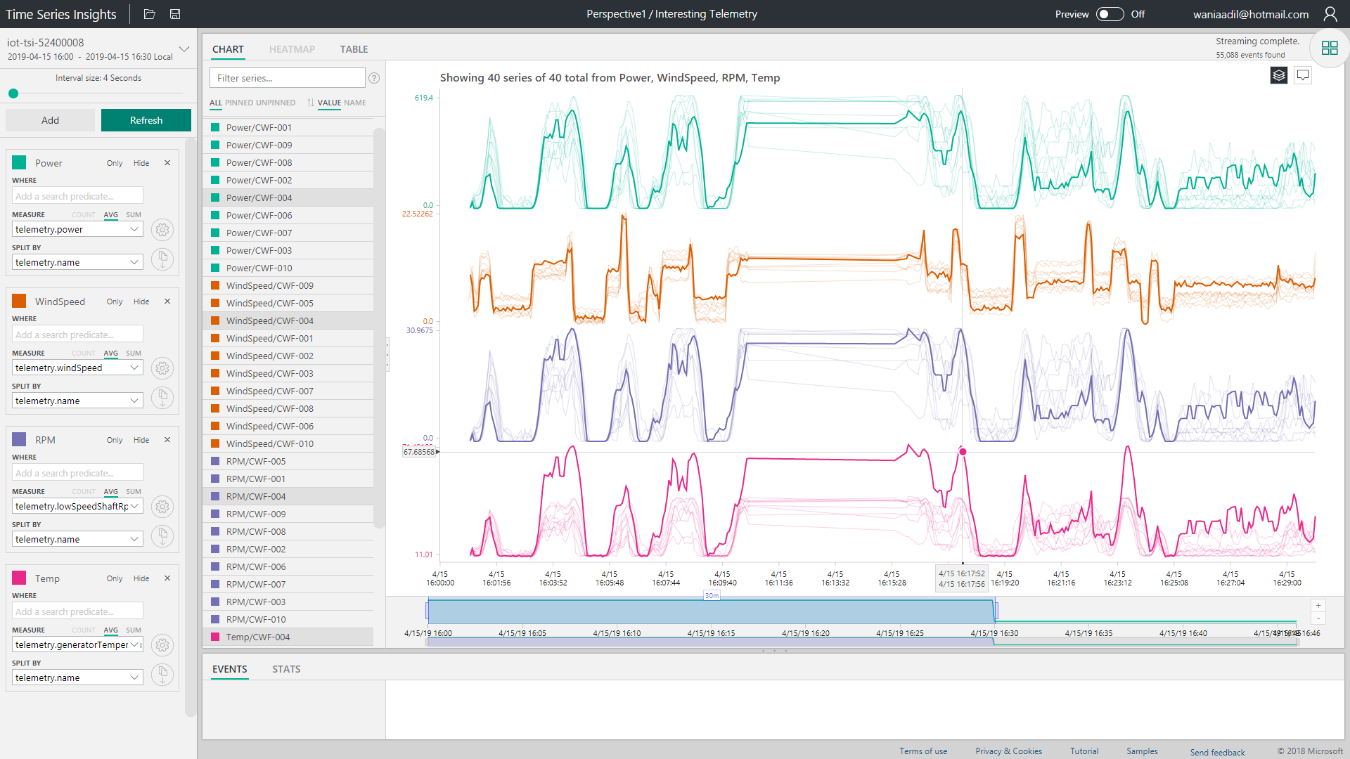Hide the Temp term
The height and width of the screenshot is (759, 1350).
coord(141,578)
